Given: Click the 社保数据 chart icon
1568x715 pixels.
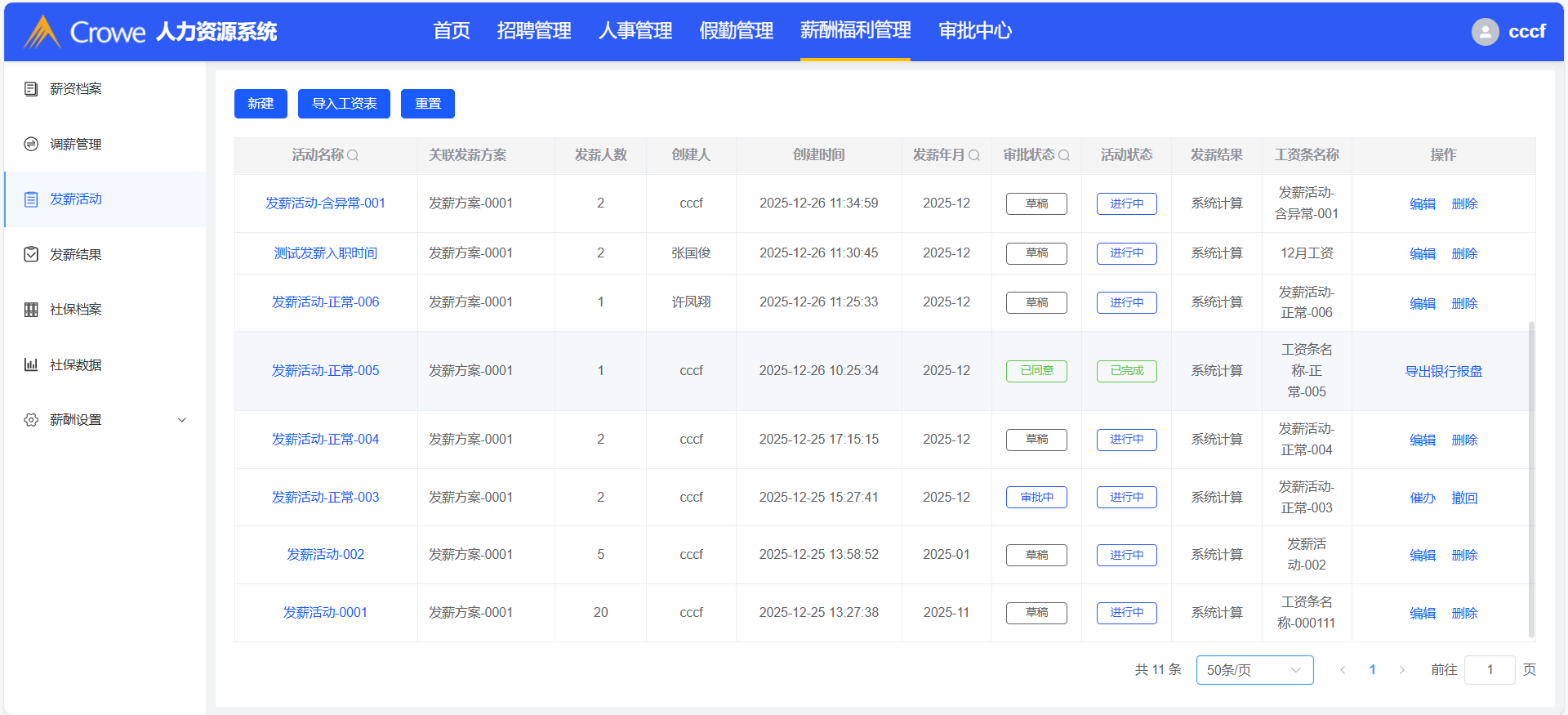Looking at the screenshot, I should (x=31, y=364).
